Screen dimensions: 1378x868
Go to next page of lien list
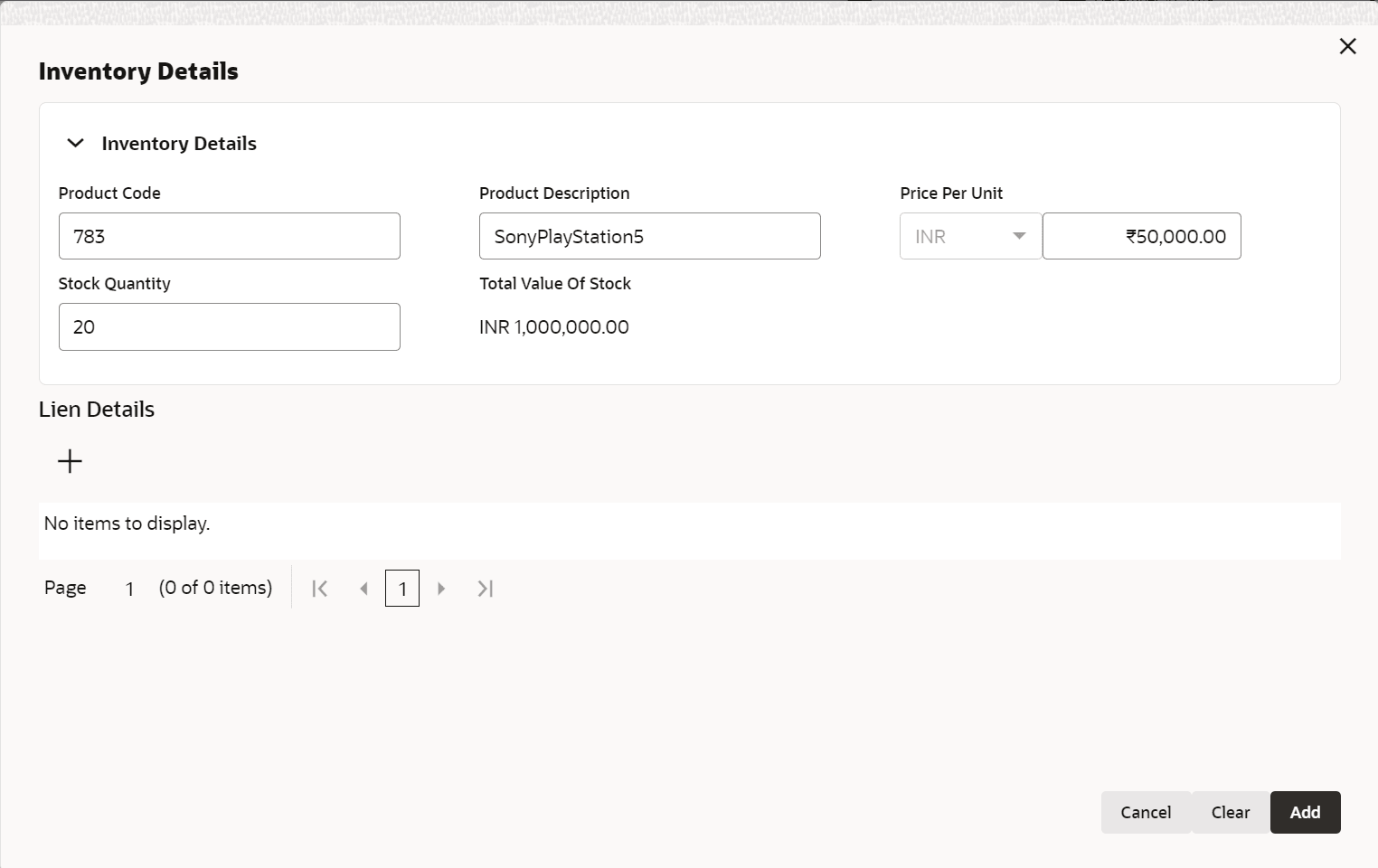click(441, 589)
